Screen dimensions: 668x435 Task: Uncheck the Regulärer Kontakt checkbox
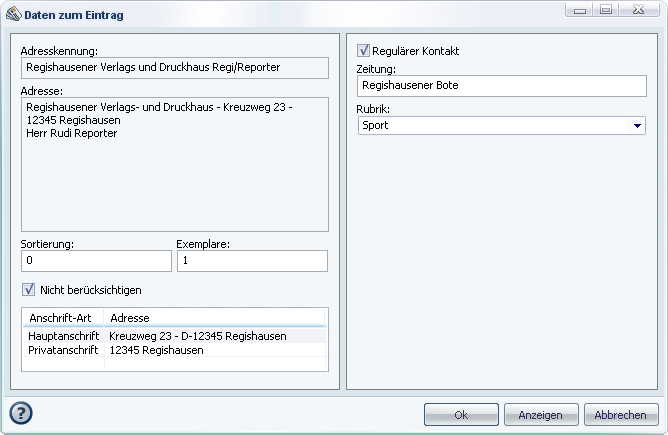[x=364, y=50]
